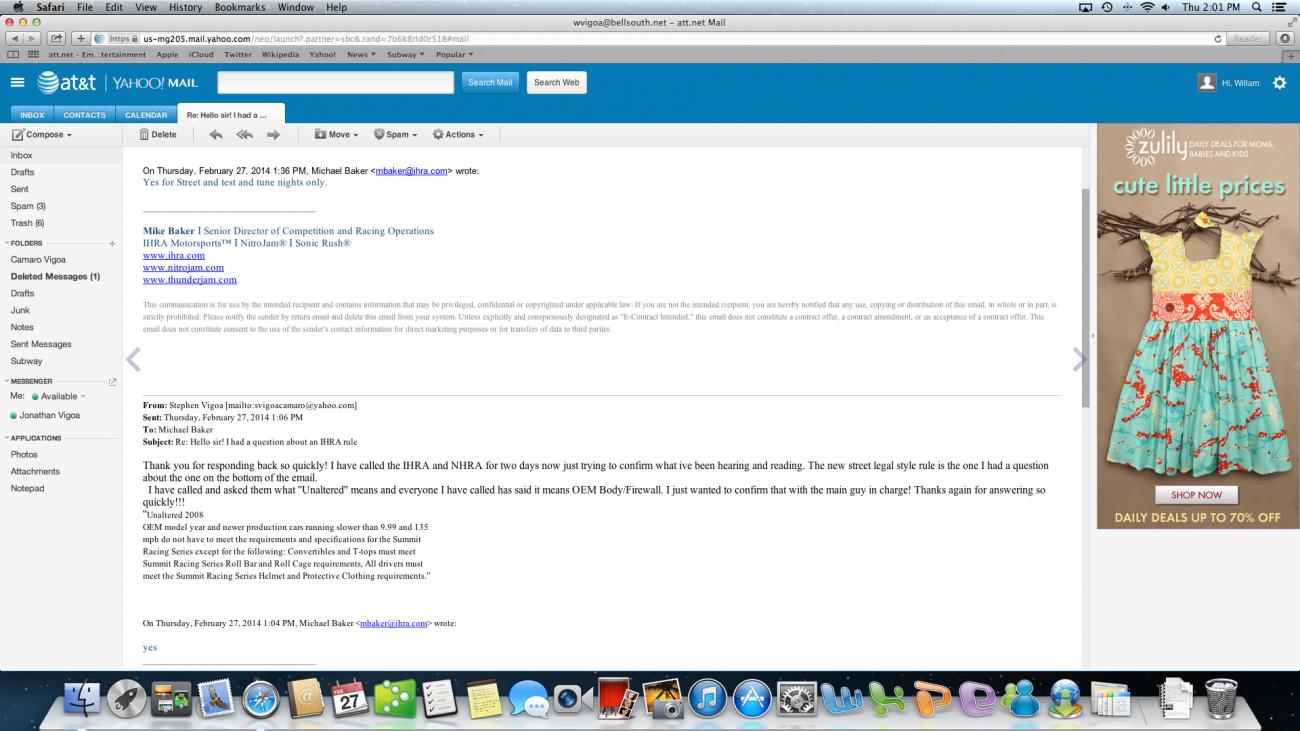Open the www.nitrojam.com link
Image resolution: width=1300 pixels, height=731 pixels.
coord(183,268)
